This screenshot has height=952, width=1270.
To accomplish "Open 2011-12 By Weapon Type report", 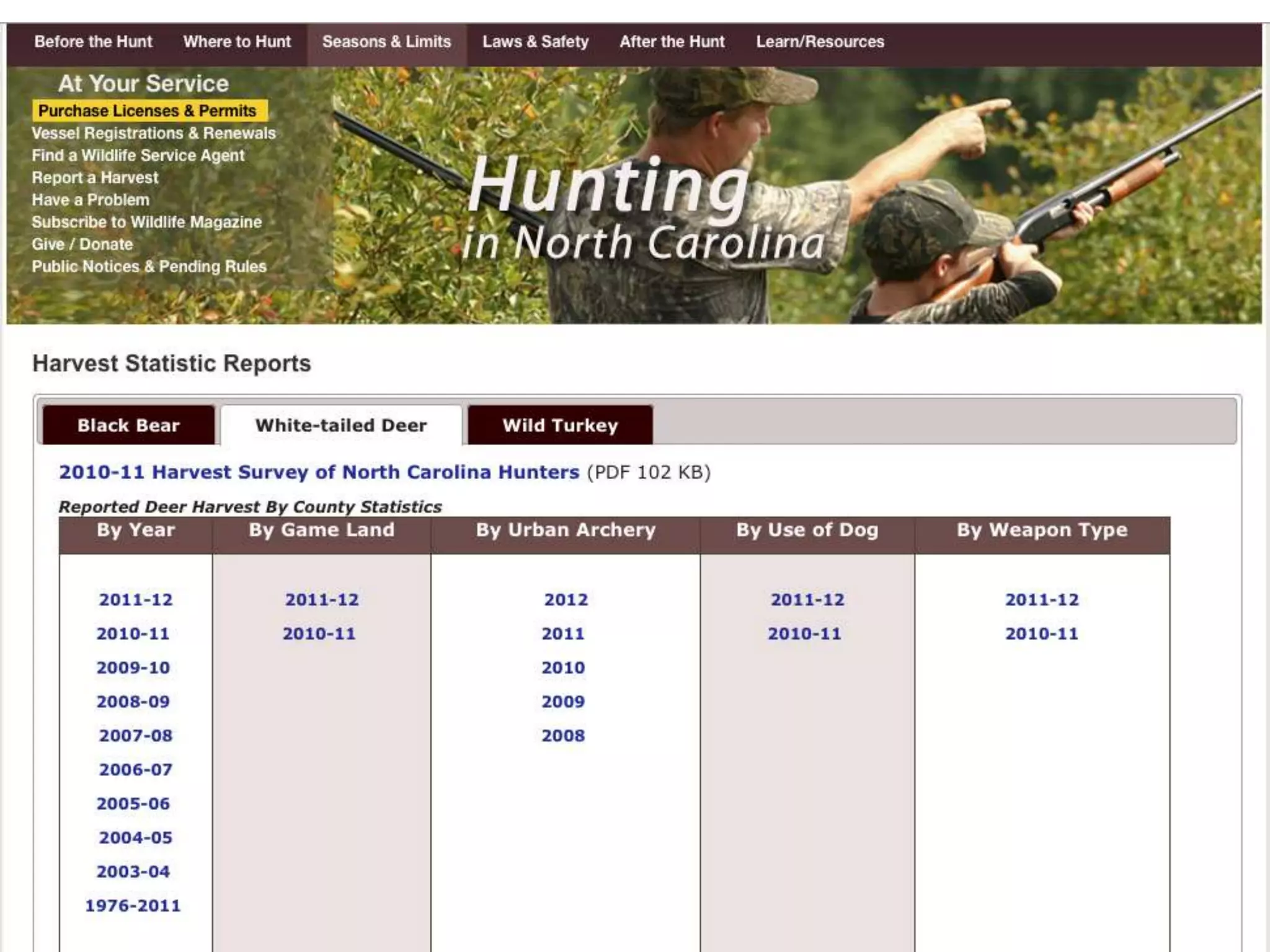I will (1042, 599).
